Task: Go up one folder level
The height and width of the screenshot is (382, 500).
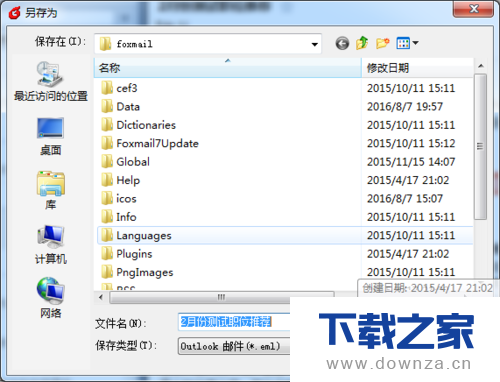Action: point(362,43)
